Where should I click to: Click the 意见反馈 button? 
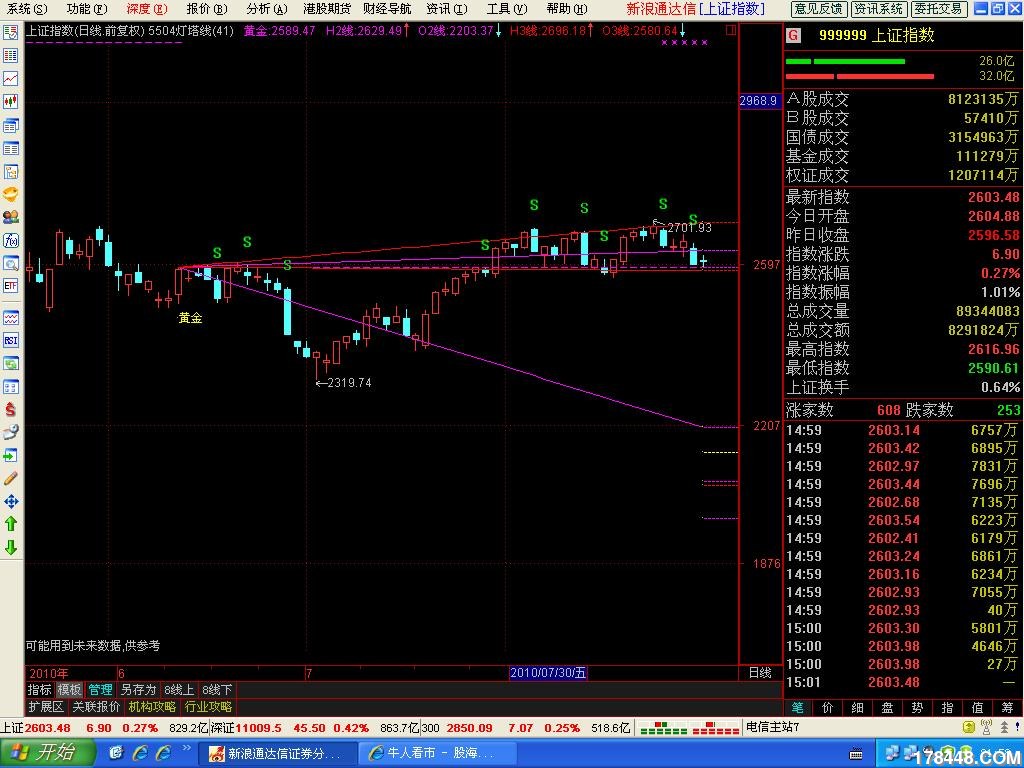(x=818, y=9)
